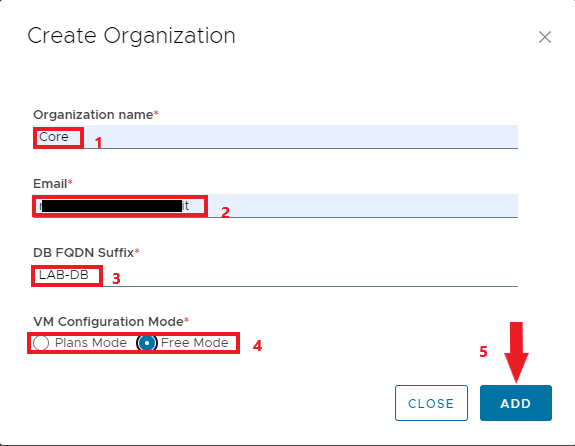Screen dimensions: 575x446
Task: Click the 'LAB-DB' text in suffix field
Action: (64, 275)
